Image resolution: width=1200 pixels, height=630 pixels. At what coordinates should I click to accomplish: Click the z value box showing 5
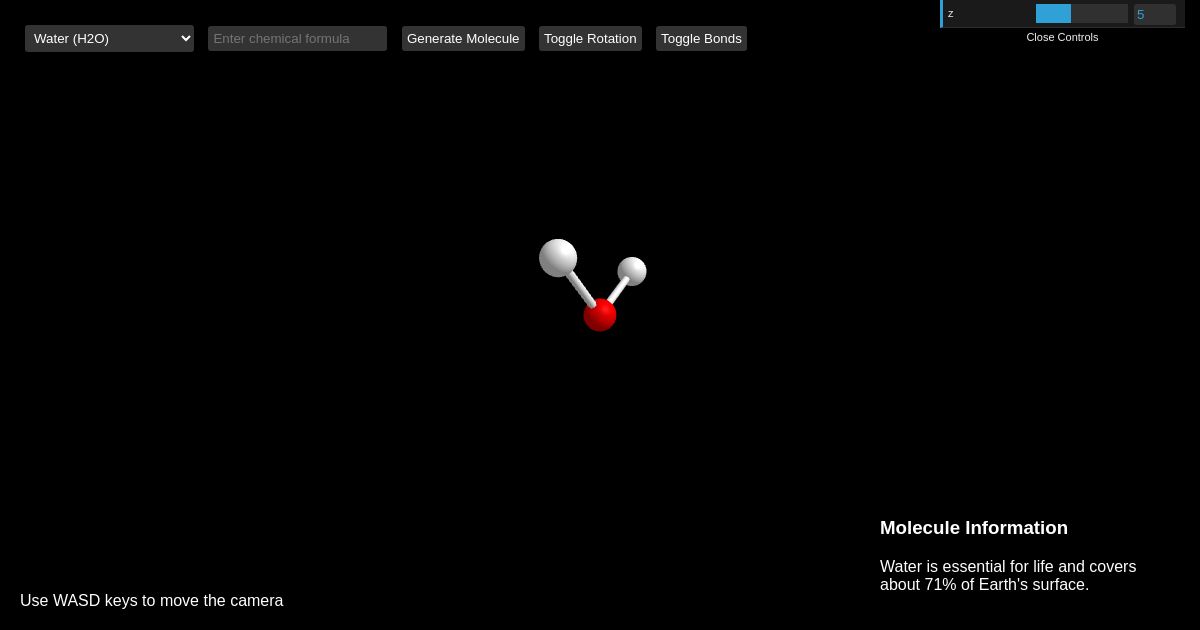pyautogui.click(x=1154, y=14)
